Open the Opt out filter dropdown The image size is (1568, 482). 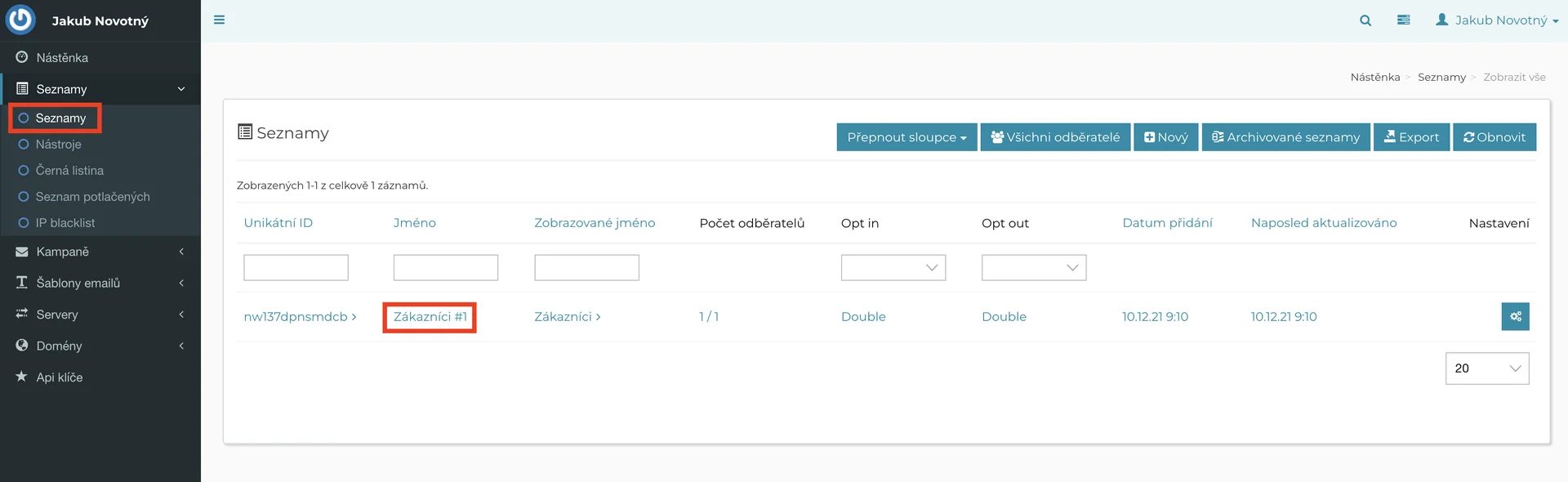1033,268
